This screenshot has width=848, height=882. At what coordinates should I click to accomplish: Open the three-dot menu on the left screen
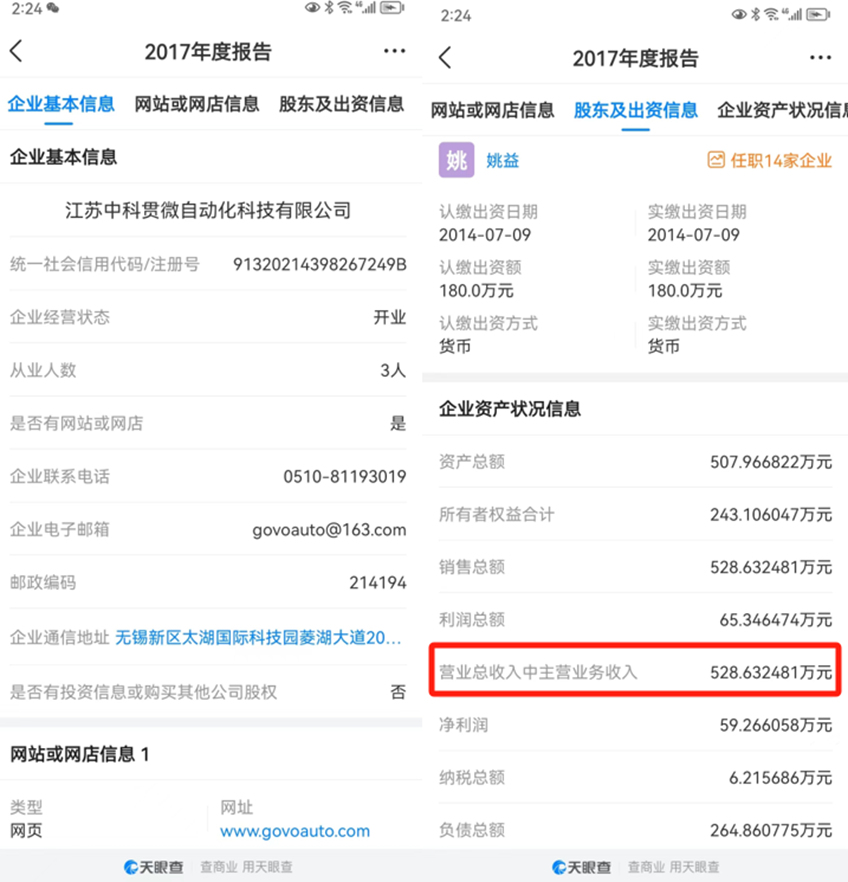[x=394, y=51]
